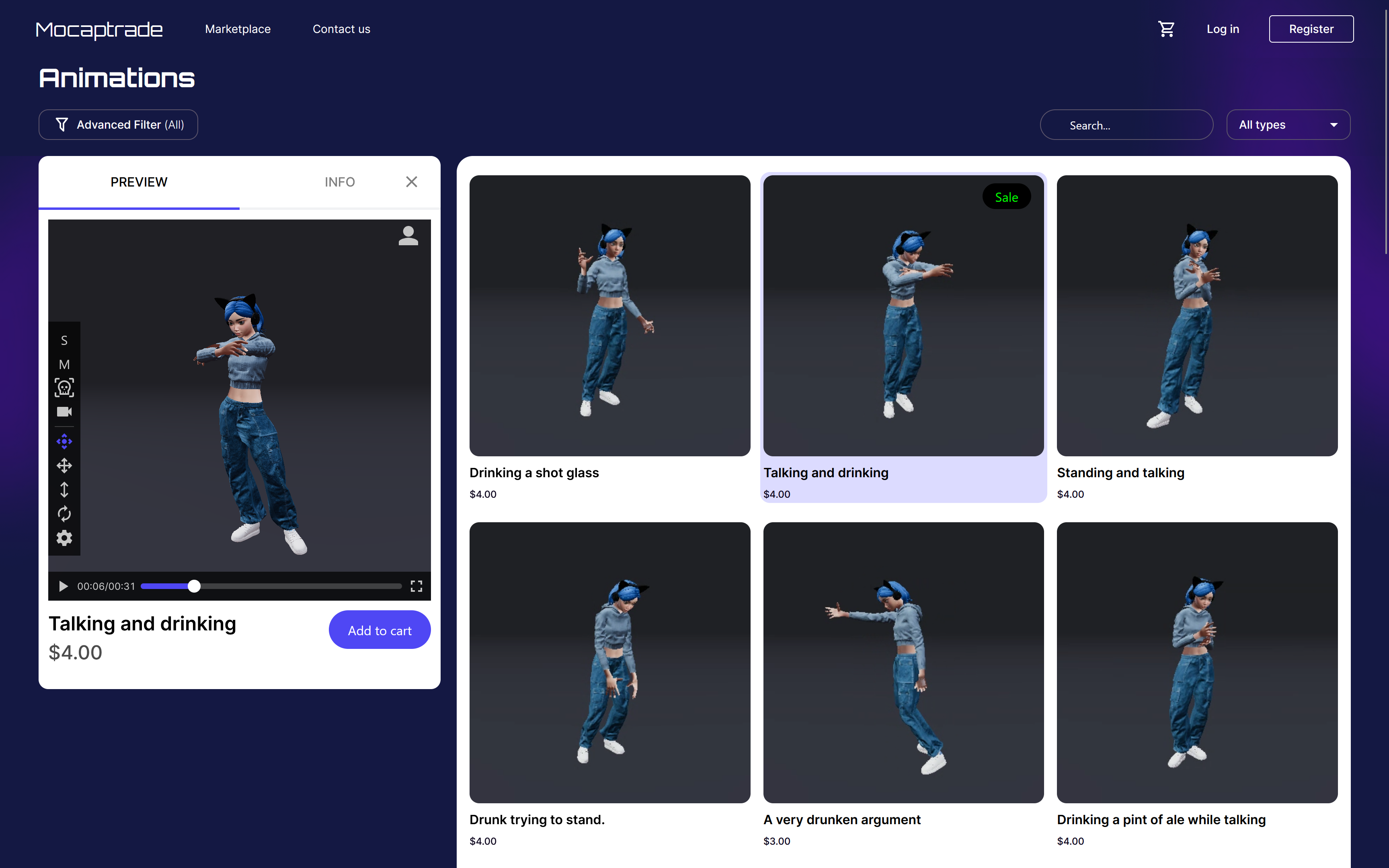
Task: Open Drunk trying to stand thumbnail
Action: coord(609,663)
